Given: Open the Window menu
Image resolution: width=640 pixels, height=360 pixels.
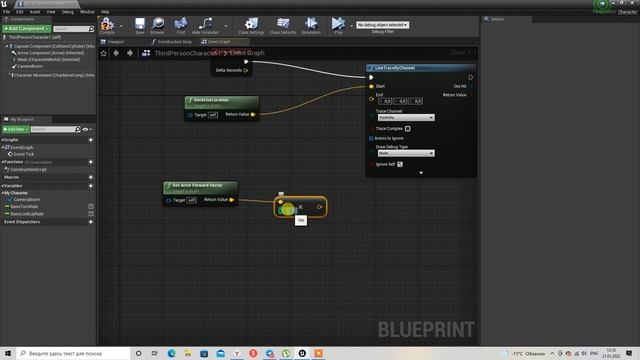Looking at the screenshot, I should coord(87,12).
